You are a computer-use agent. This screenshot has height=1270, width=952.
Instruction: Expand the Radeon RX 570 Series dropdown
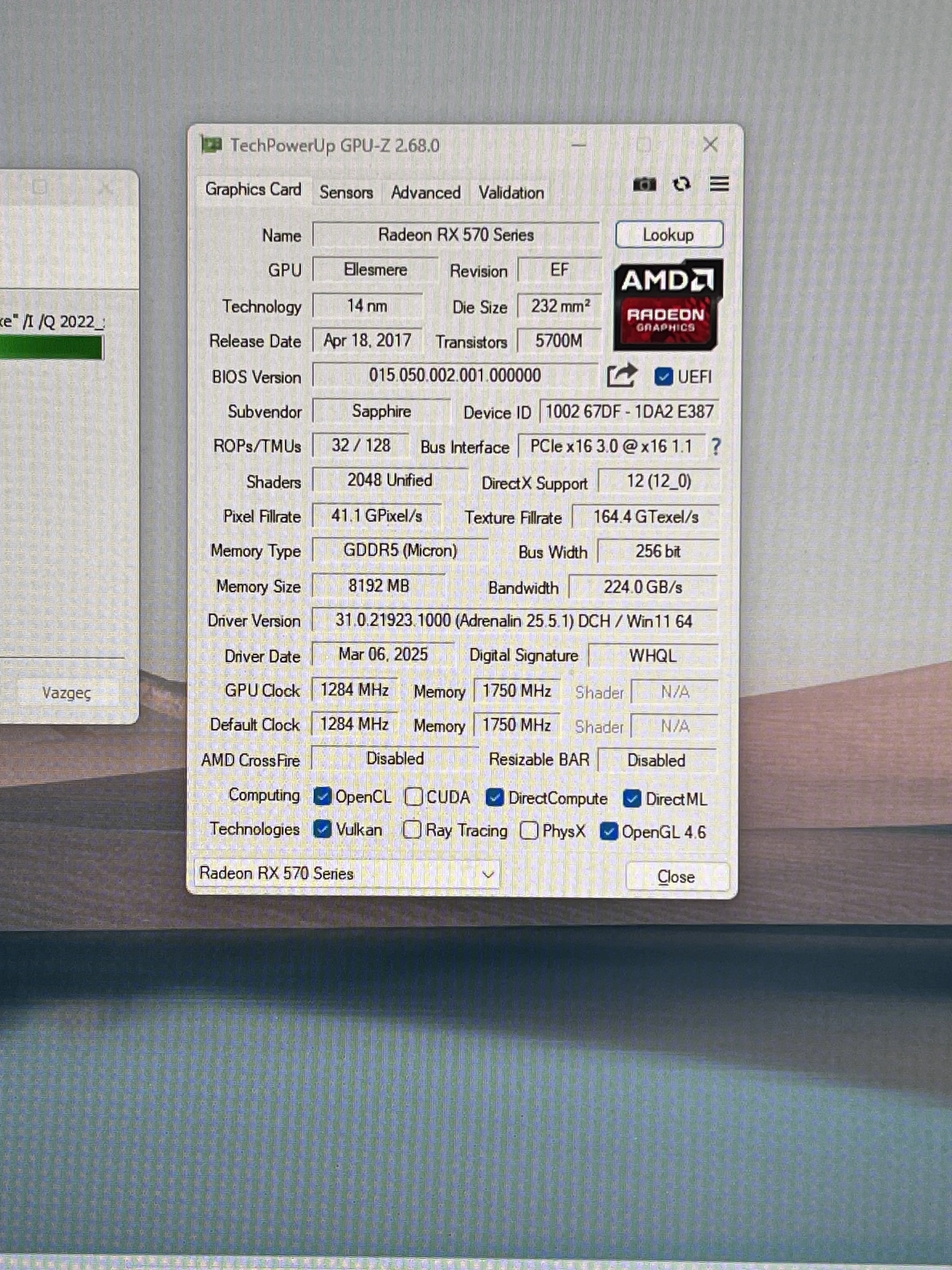click(488, 874)
